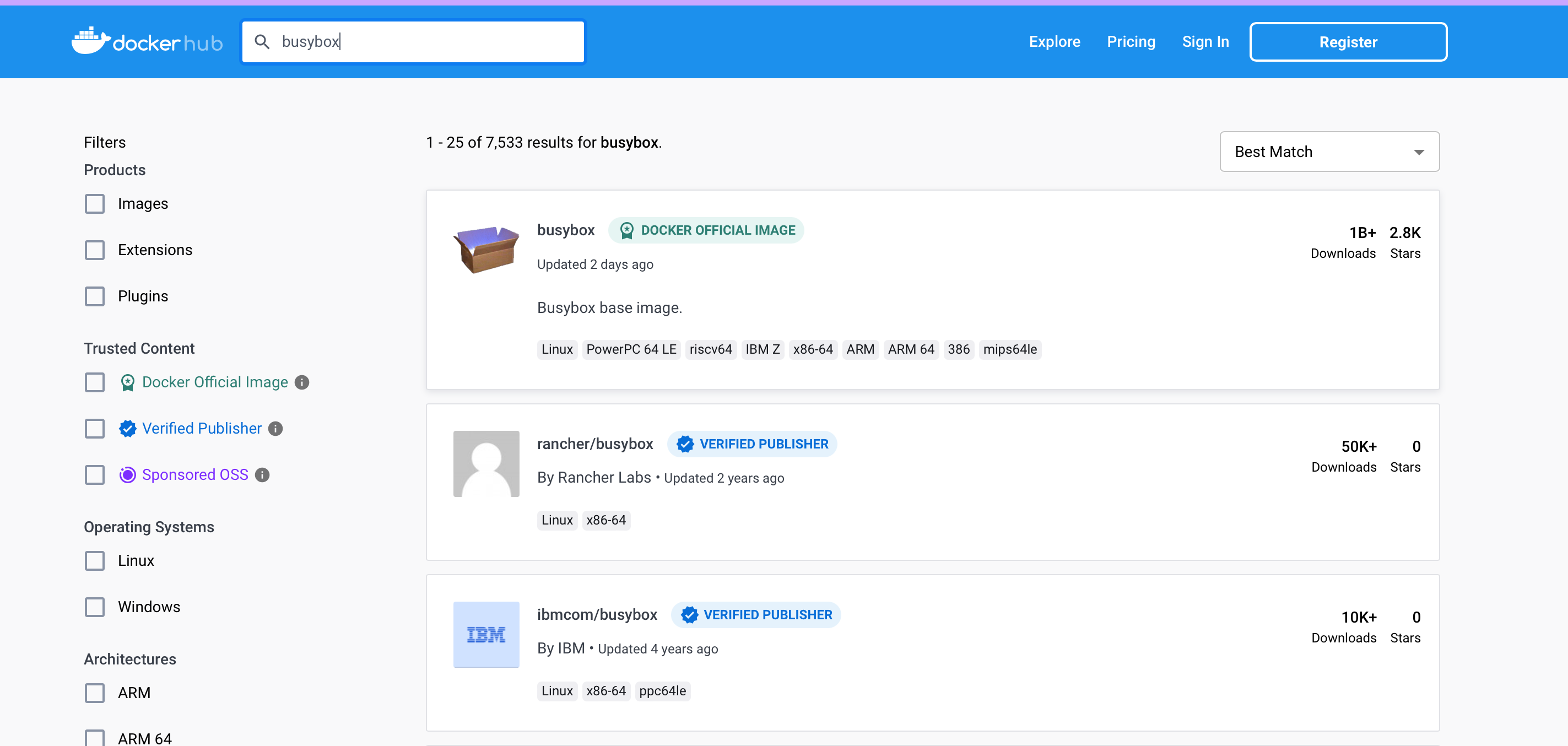The image size is (1568, 746).
Task: Click the Docker Hub logo
Action: [x=146, y=40]
